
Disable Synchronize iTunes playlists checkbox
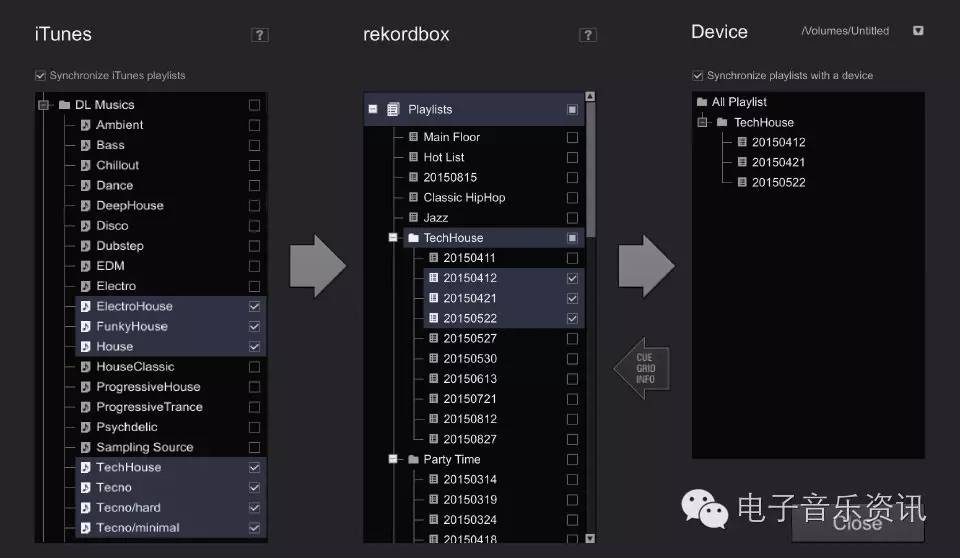click(40, 76)
